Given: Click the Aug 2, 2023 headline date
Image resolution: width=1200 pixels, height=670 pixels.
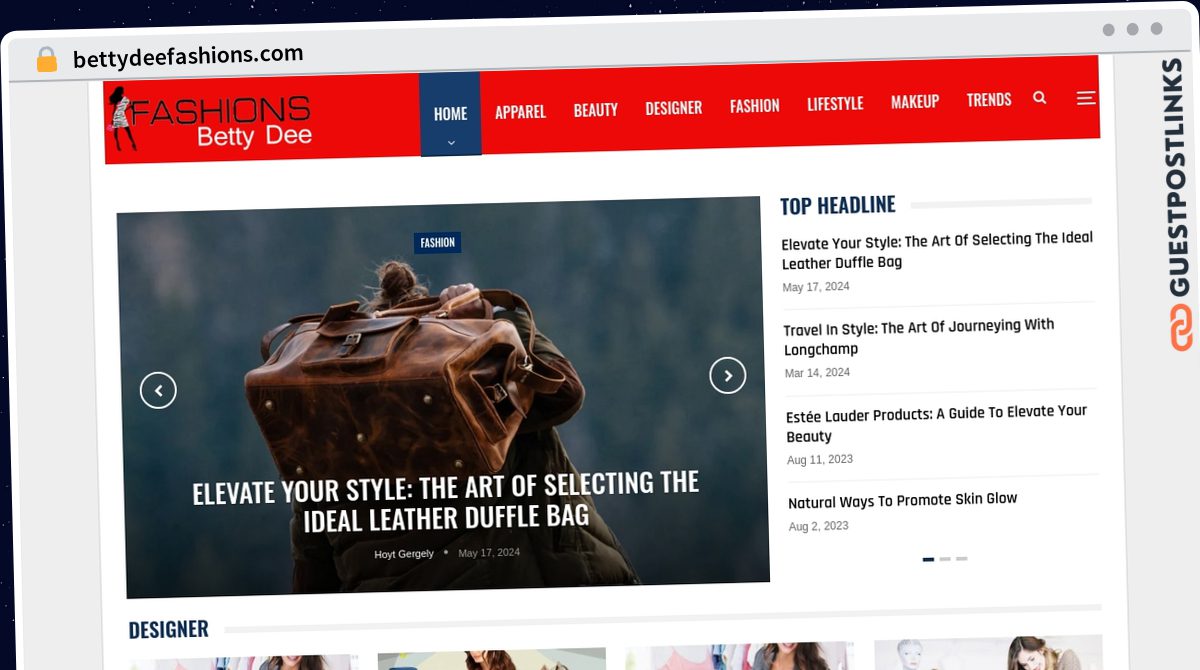Looking at the screenshot, I should pyautogui.click(x=818, y=527).
